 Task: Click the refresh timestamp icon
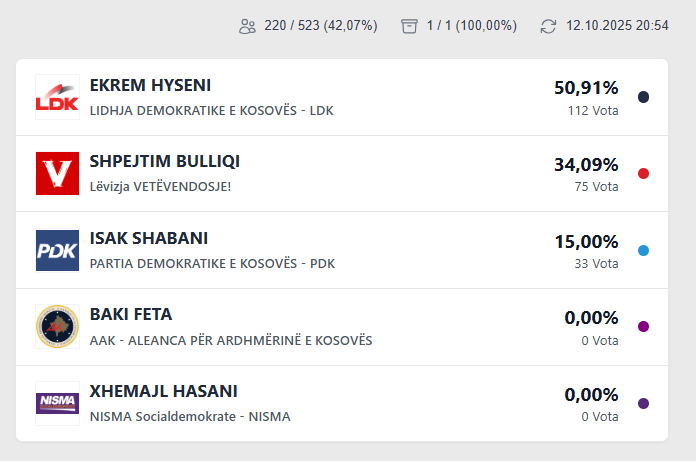pos(548,26)
